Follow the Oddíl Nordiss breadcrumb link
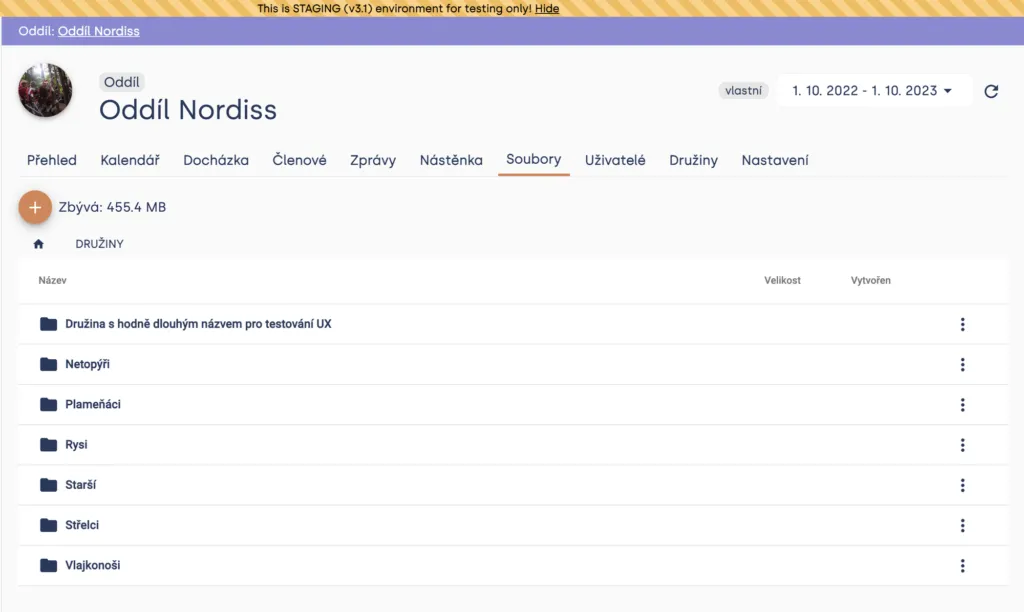This screenshot has width=1024, height=612. [99, 31]
